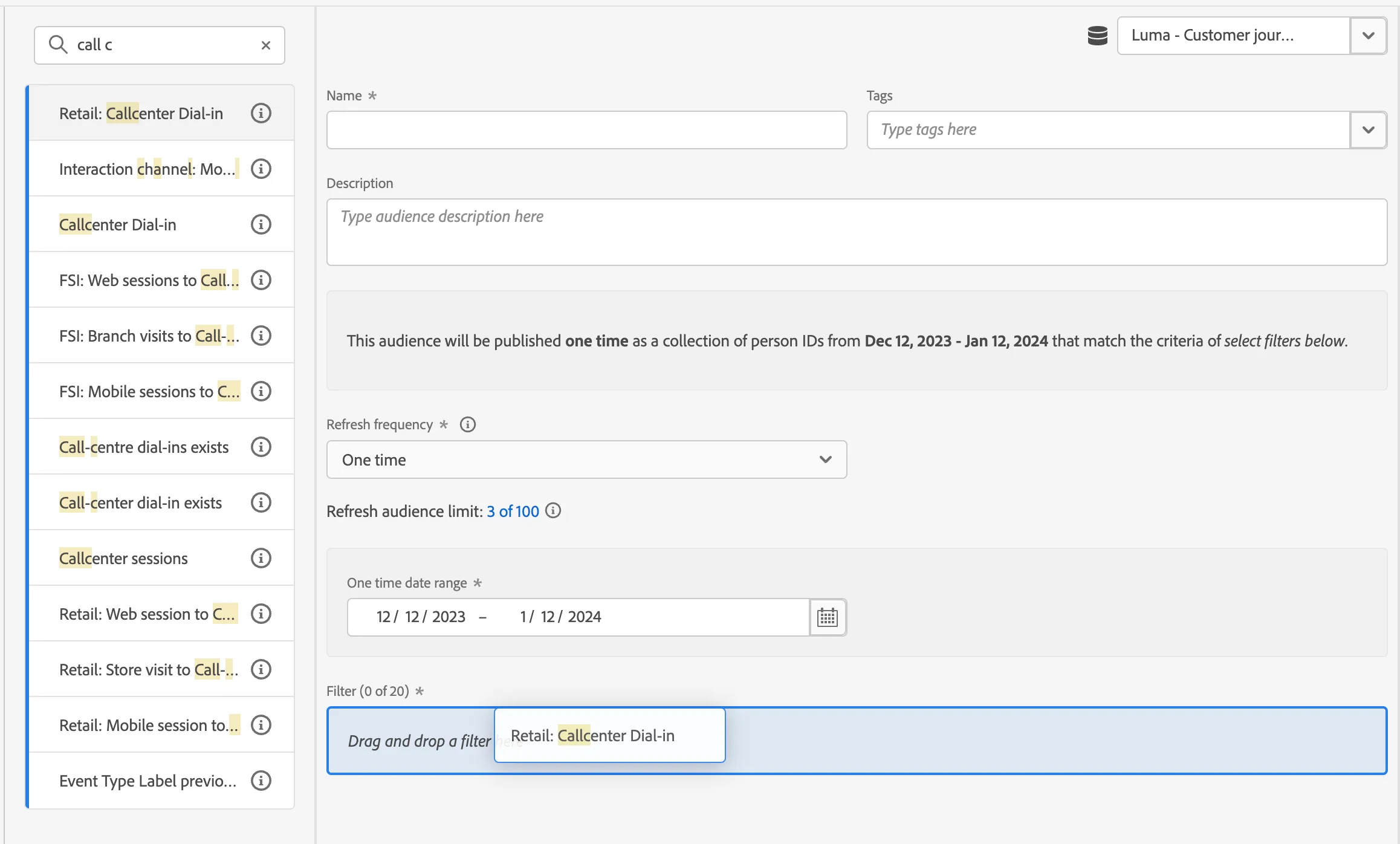
Task: Open info for Retail: Callcenter Dial-in filter
Action: [261, 113]
